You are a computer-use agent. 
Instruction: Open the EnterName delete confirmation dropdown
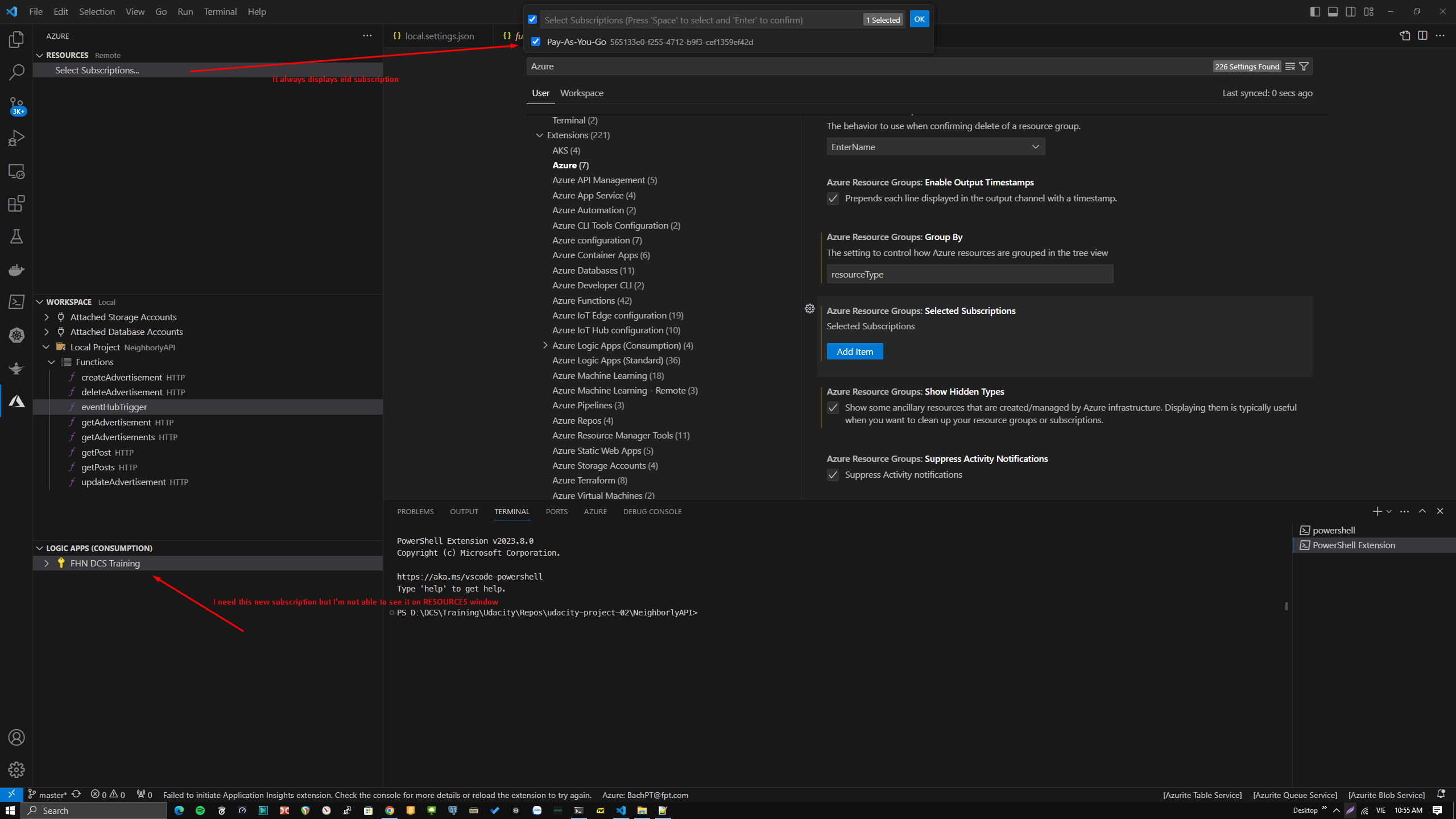936,147
